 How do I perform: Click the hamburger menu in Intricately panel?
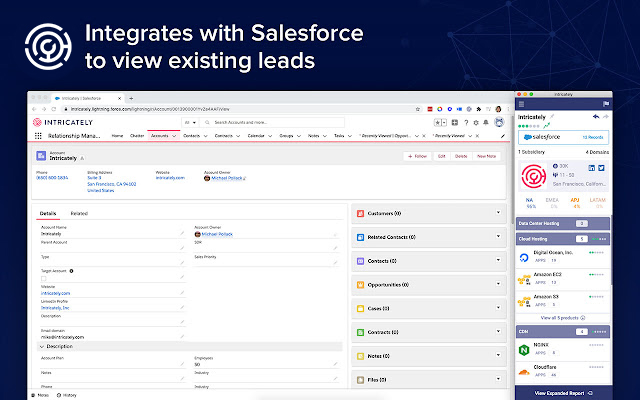[521, 103]
